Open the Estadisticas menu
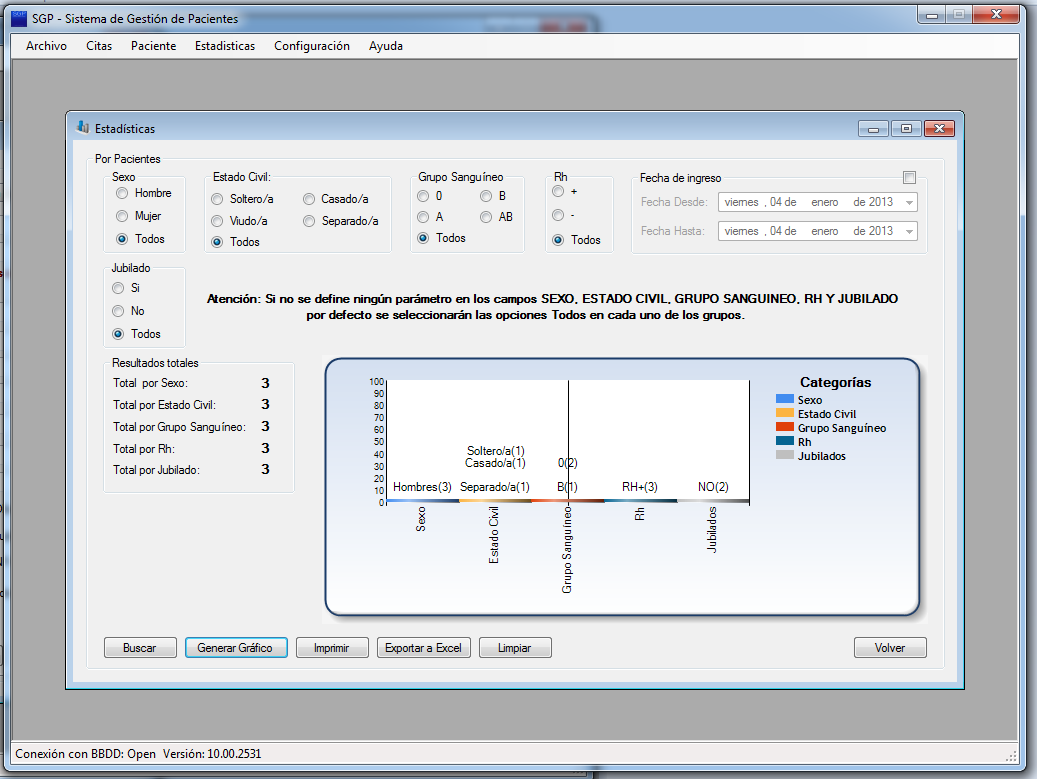Screen dimensions: 1037x779 point(225,46)
